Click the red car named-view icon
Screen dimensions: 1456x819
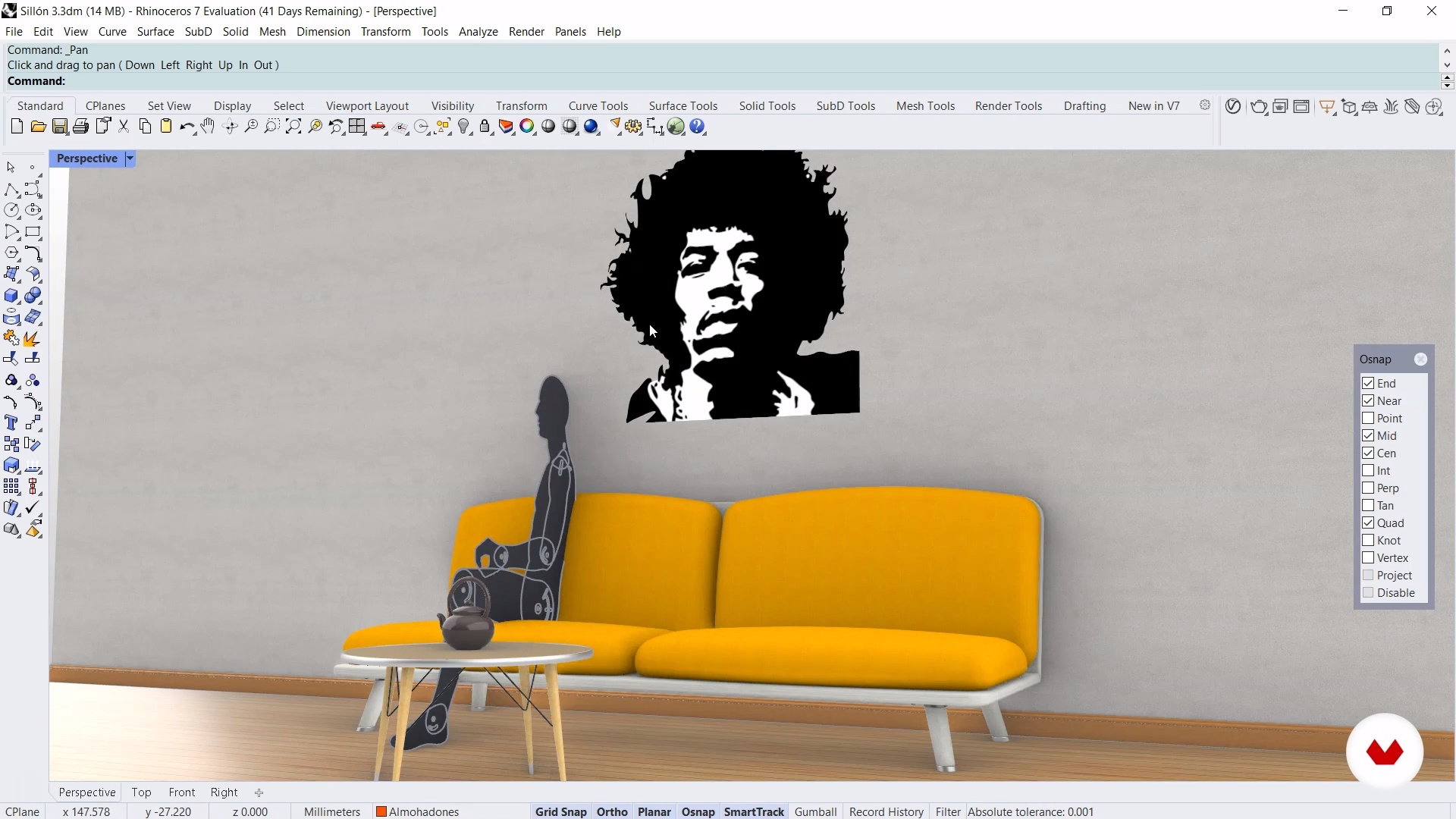(378, 127)
